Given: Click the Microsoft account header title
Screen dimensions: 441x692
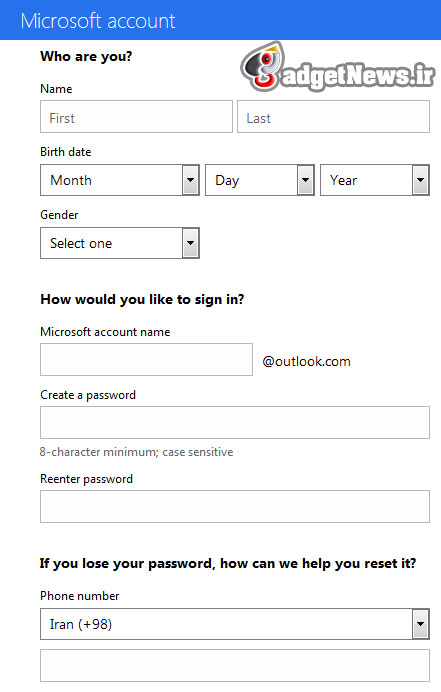Looking at the screenshot, I should pyautogui.click(x=98, y=21).
